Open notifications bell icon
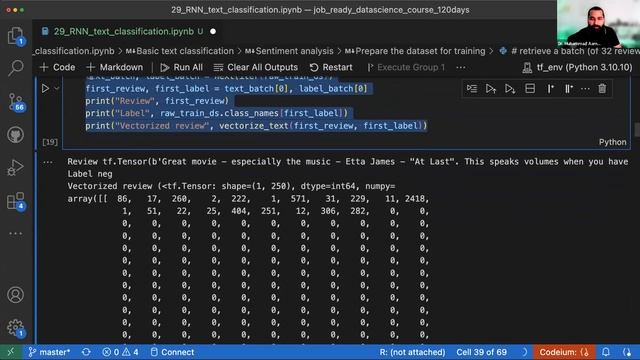 606,352
